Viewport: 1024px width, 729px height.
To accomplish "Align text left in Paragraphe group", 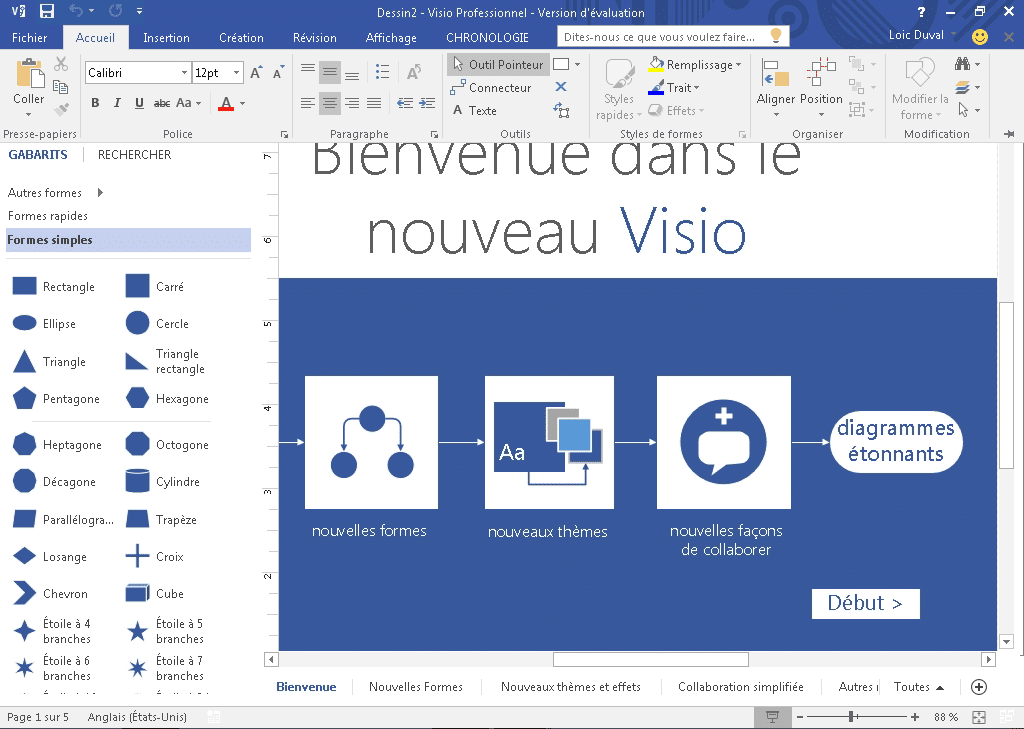I will [x=308, y=103].
